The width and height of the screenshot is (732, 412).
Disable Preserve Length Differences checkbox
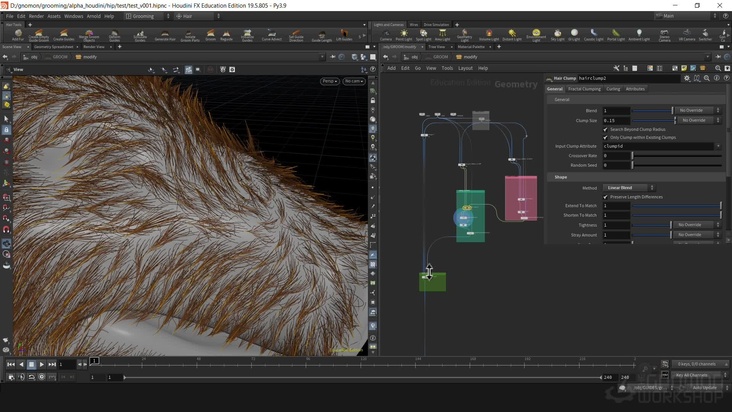606,196
